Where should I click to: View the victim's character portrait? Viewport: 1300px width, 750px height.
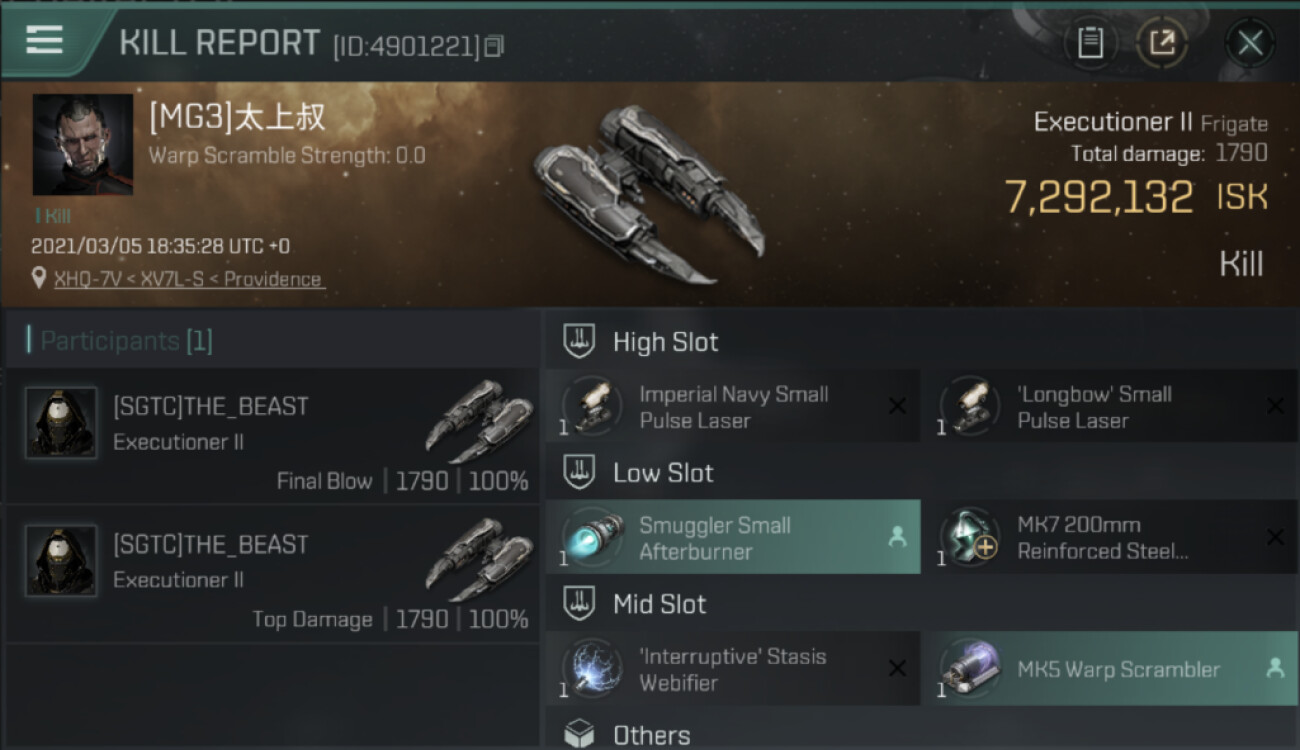pyautogui.click(x=83, y=144)
